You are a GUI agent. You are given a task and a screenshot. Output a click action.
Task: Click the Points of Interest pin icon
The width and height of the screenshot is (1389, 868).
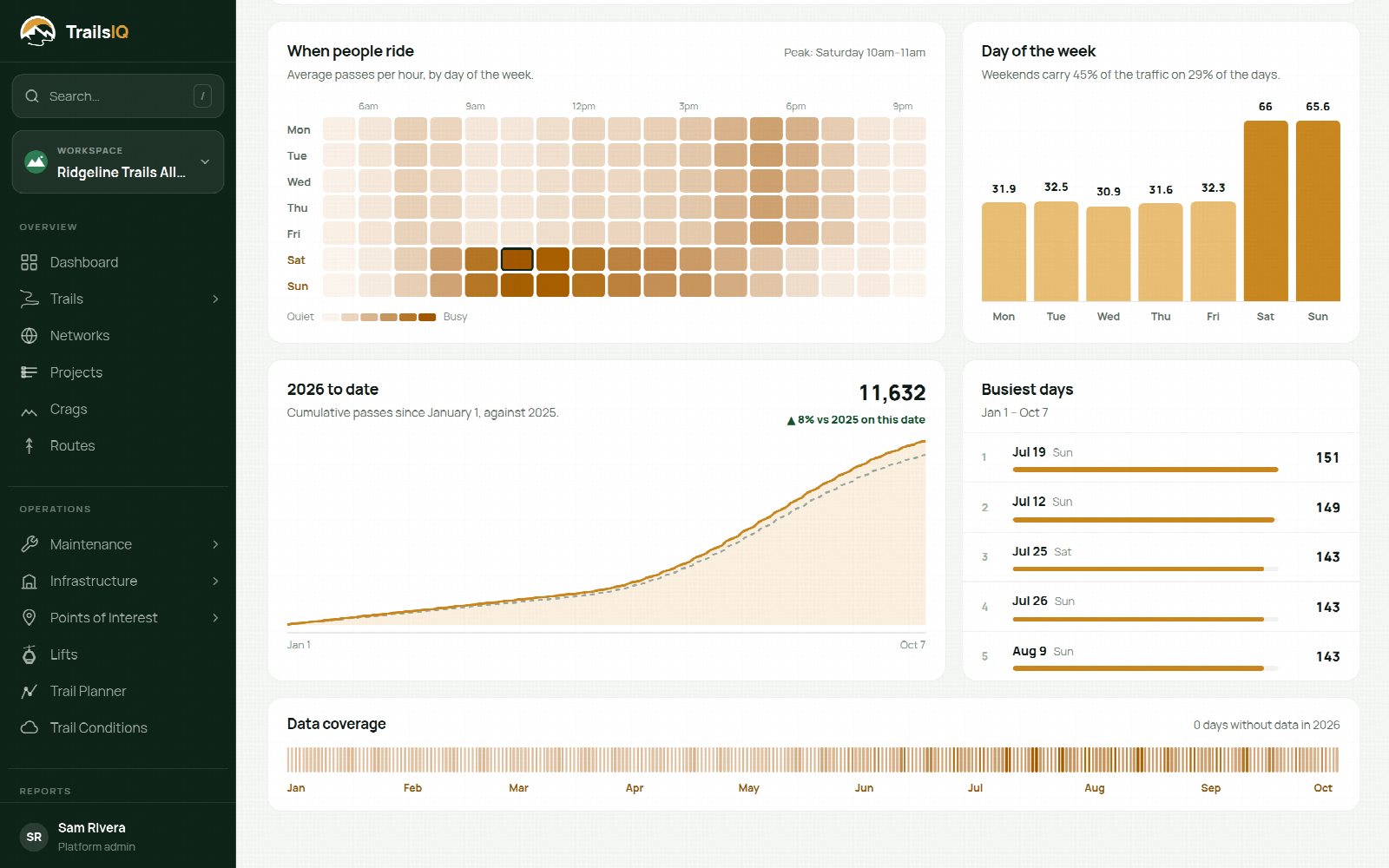tap(30, 617)
